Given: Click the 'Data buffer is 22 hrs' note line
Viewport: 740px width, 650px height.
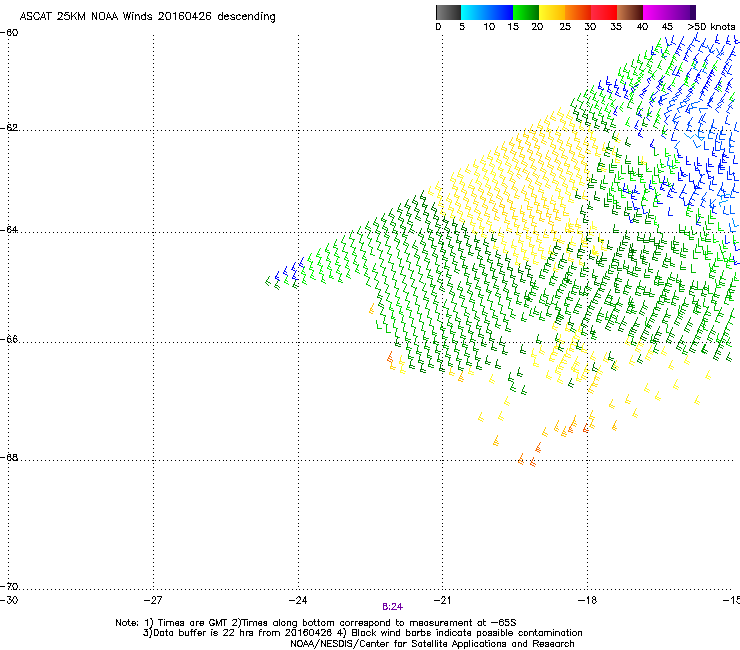Looking at the screenshot, I should 362,633.
